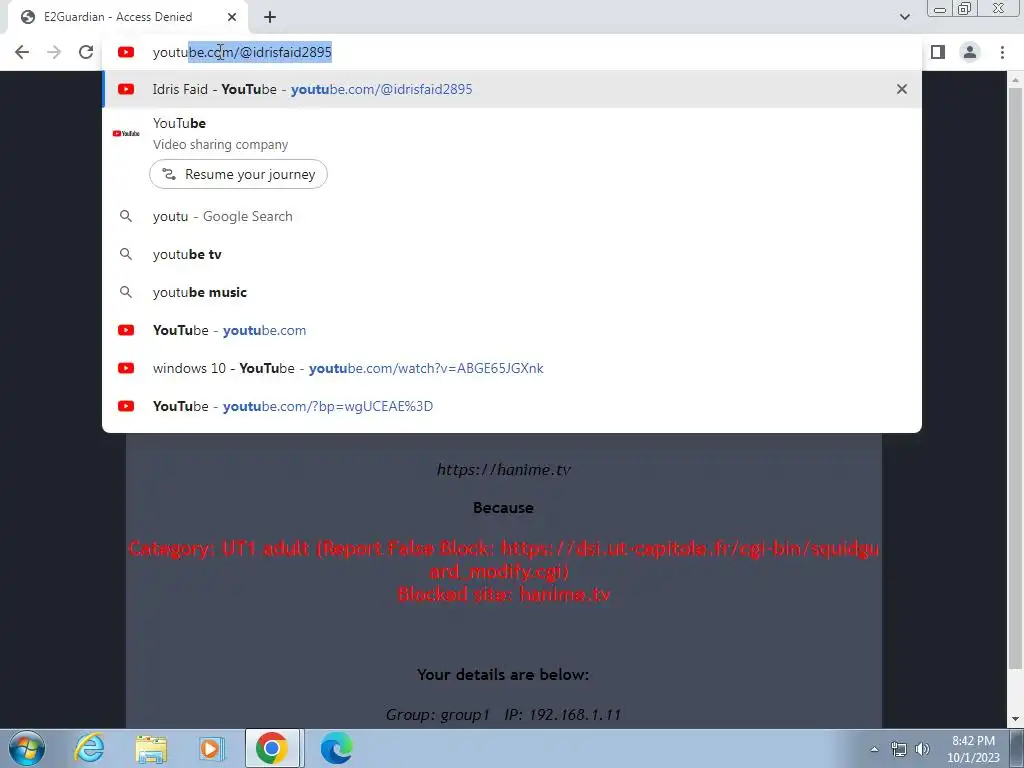Remove the Idris Faid suggestion

pos(902,89)
